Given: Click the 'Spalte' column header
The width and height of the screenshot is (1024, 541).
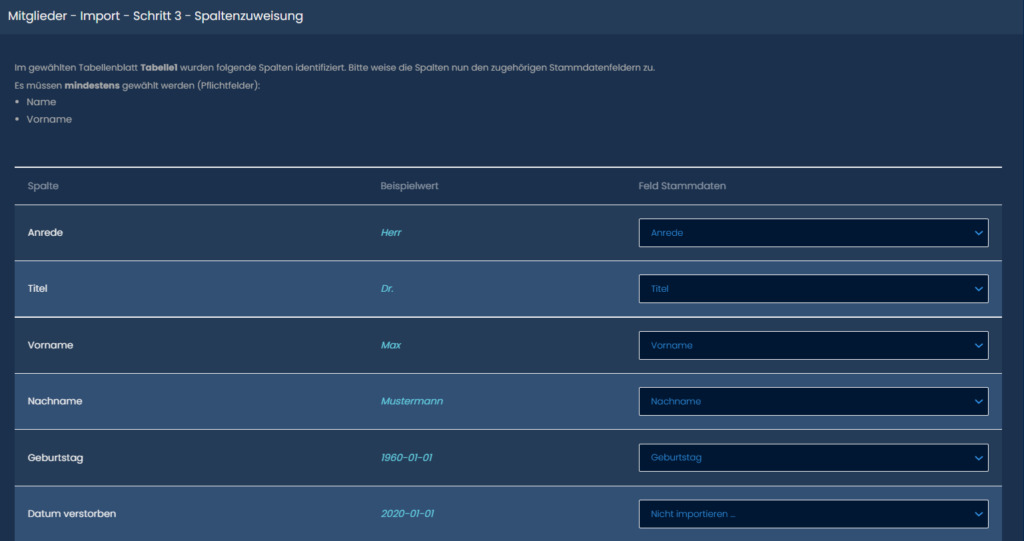Looking at the screenshot, I should [x=43, y=187].
